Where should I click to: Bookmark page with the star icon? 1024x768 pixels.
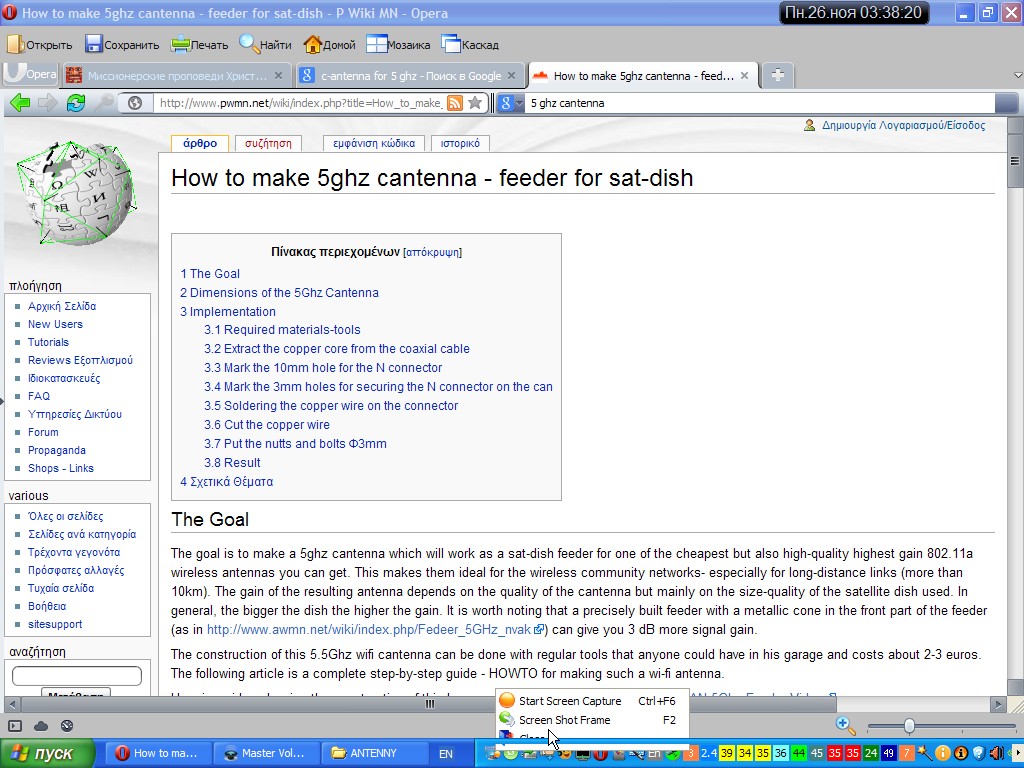pyautogui.click(x=475, y=103)
